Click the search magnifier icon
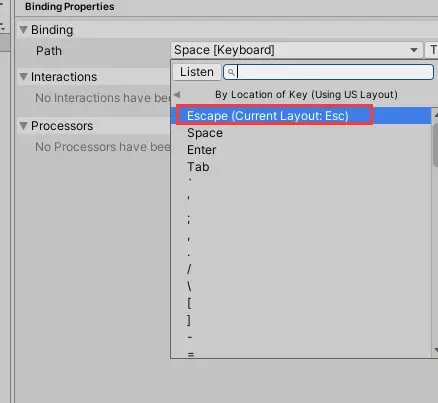 tap(231, 72)
